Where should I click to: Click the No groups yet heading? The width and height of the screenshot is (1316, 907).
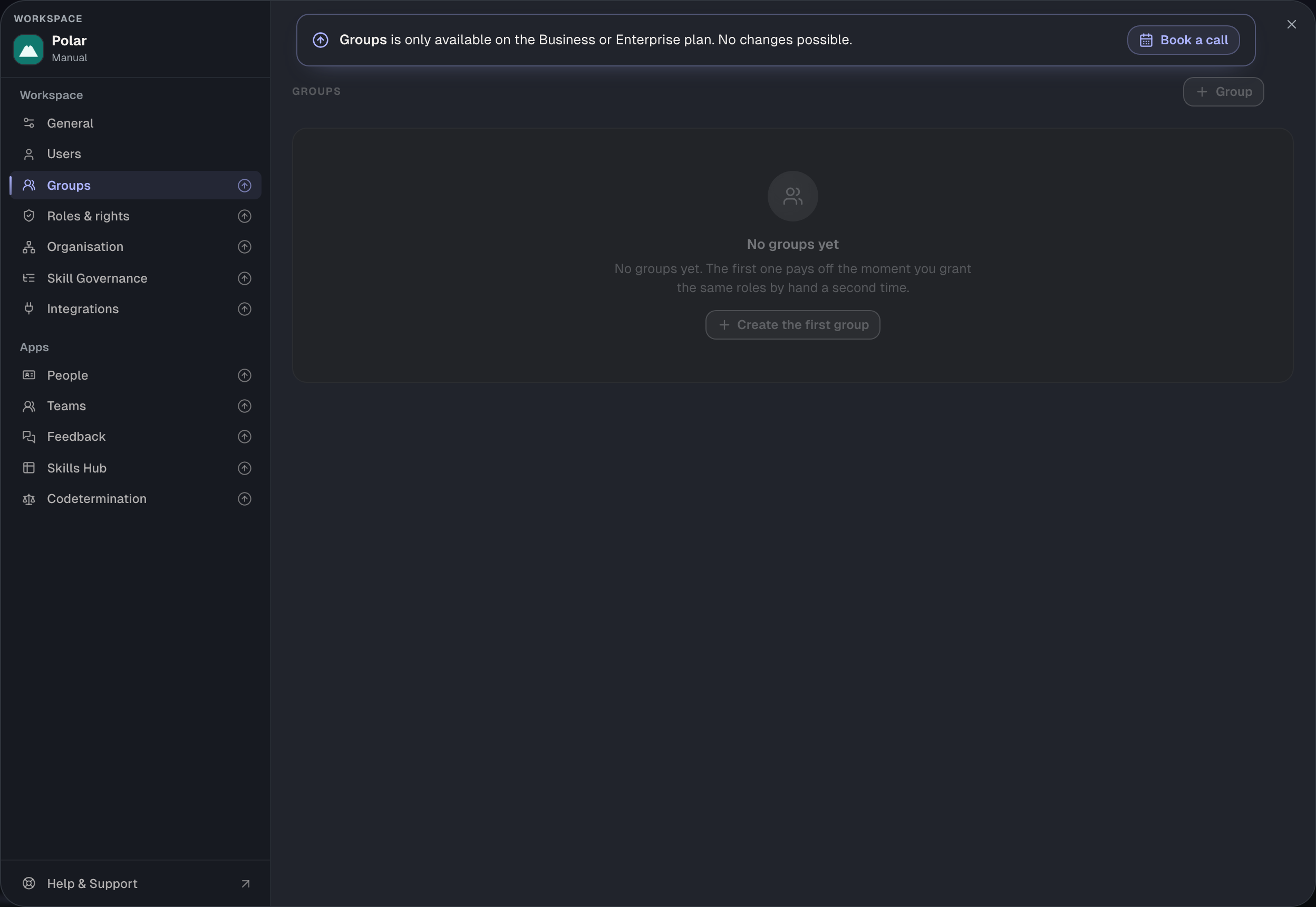792,244
